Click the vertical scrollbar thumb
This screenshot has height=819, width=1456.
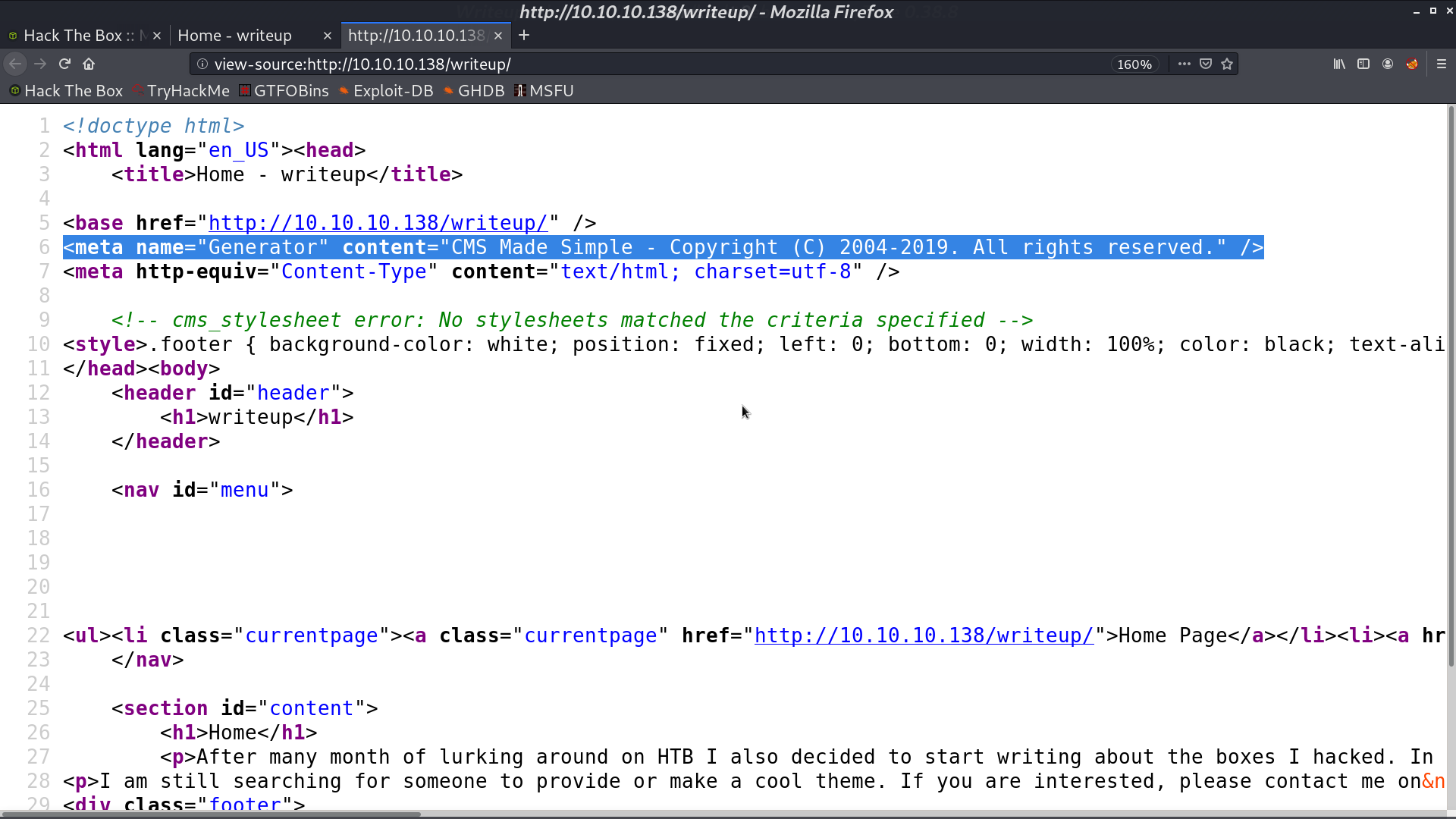(1451, 387)
